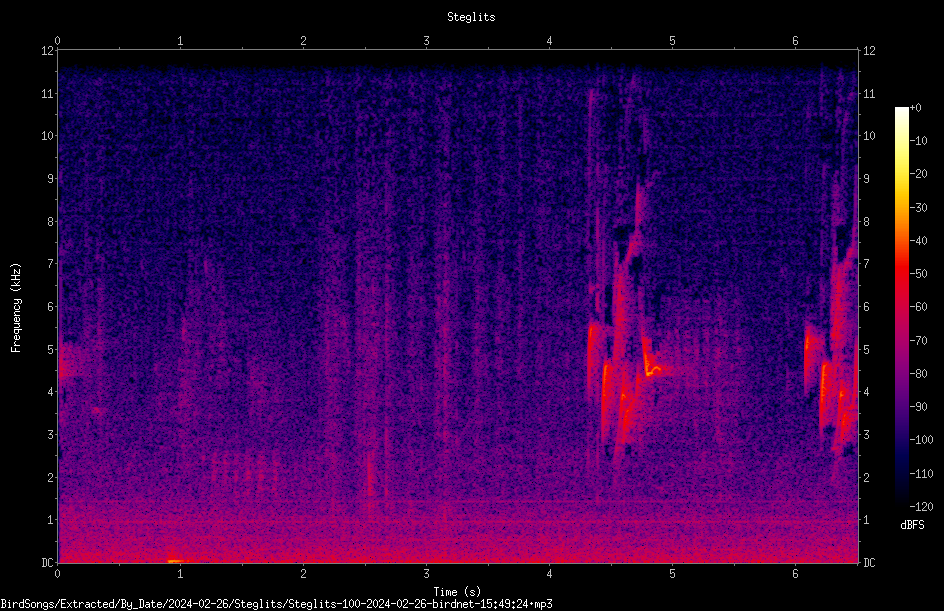Image resolution: width=944 pixels, height=611 pixels.
Task: Click the 8 kHz label on right axis
Action: point(866,222)
